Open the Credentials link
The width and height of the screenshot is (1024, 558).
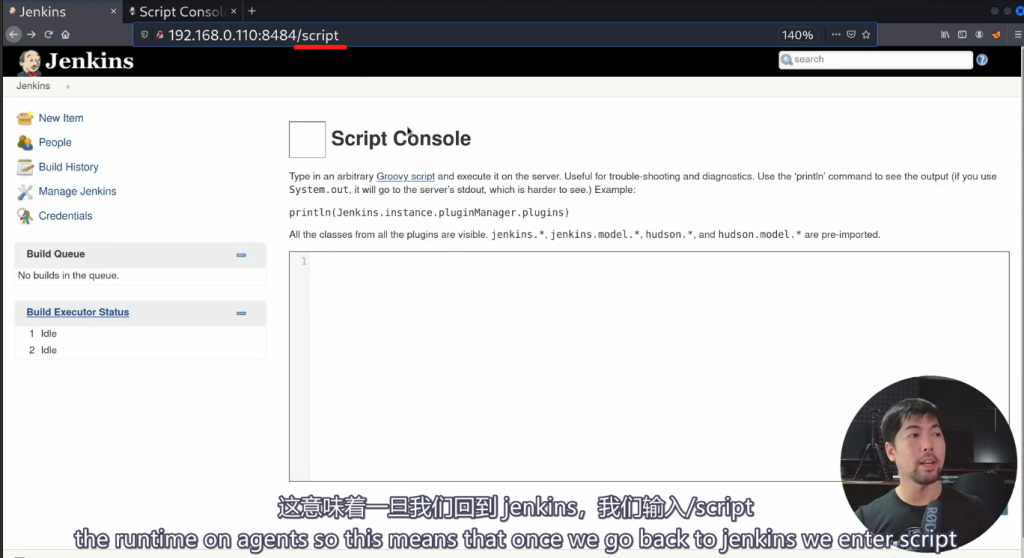point(65,216)
